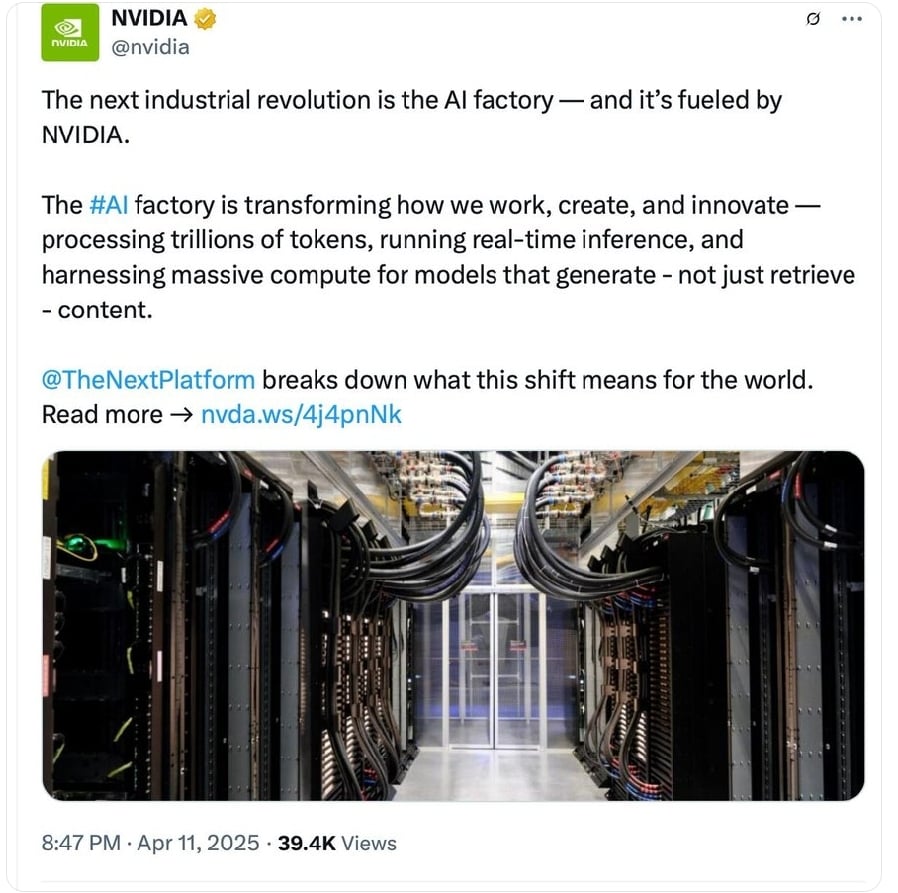Click the gold verified badge
The image size is (898, 893).
[205, 18]
